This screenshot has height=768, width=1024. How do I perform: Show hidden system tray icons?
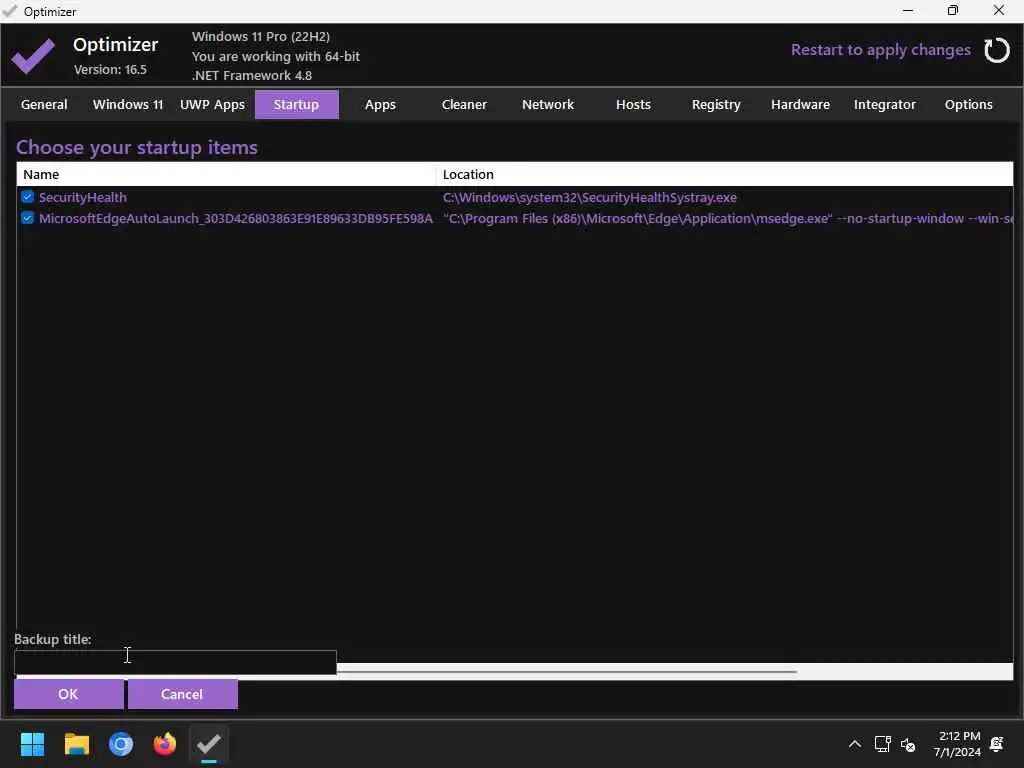point(854,744)
